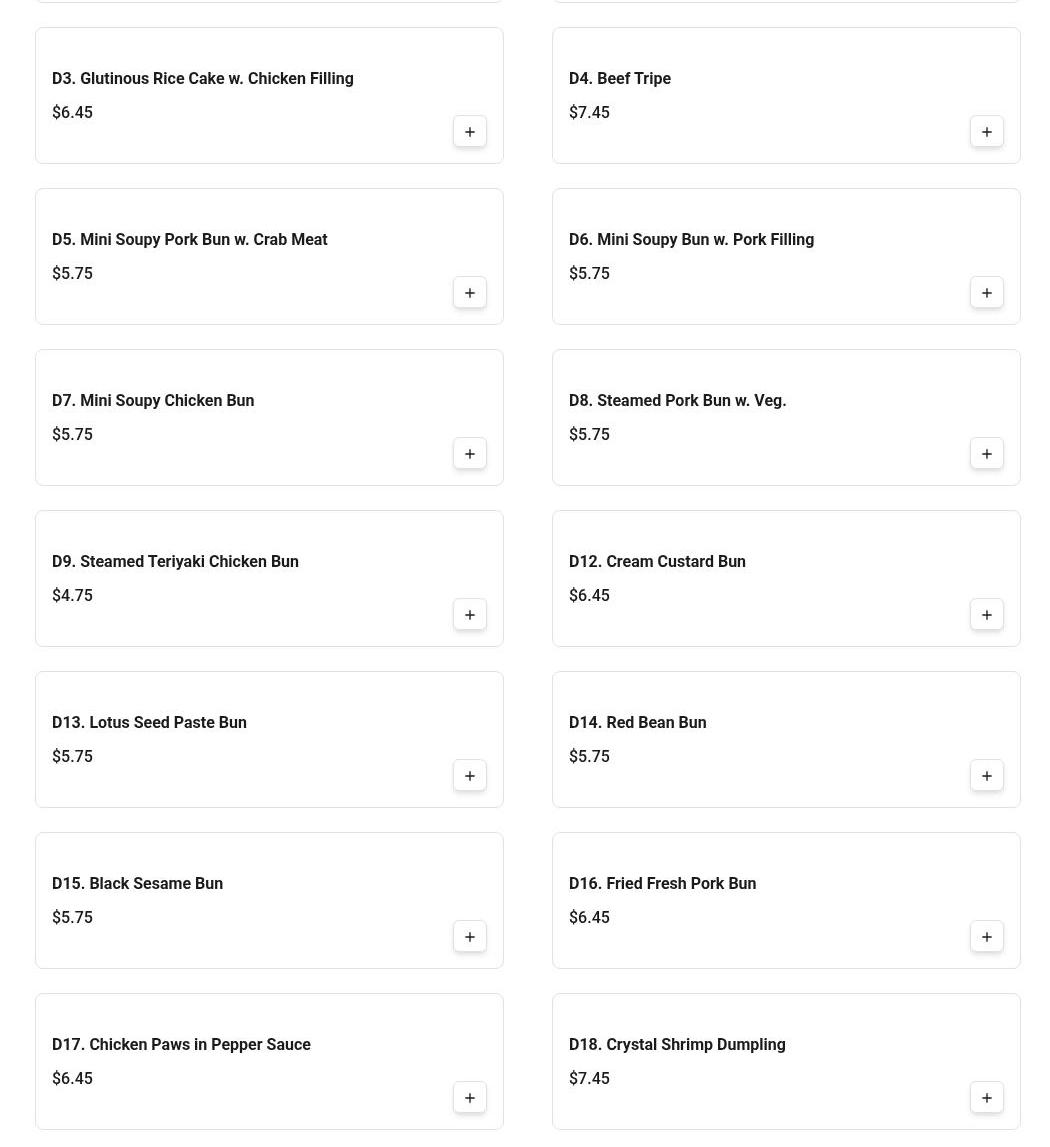Screen dimensions: 1050x1147
Task: Add Steamed Teriyaki Chicken Bun to cart
Action: coord(469,615)
